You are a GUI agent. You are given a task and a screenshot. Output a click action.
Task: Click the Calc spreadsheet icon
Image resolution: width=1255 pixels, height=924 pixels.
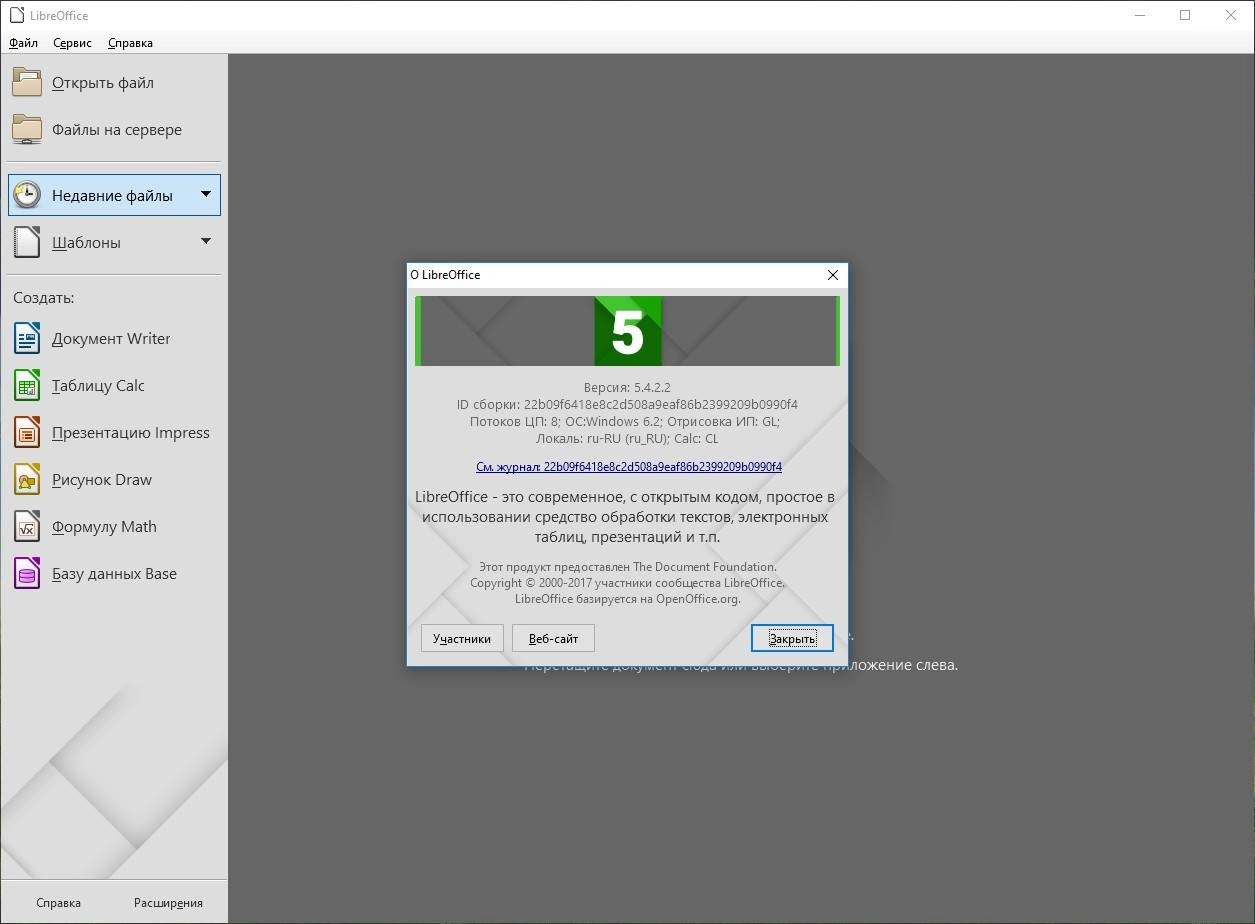(x=27, y=385)
